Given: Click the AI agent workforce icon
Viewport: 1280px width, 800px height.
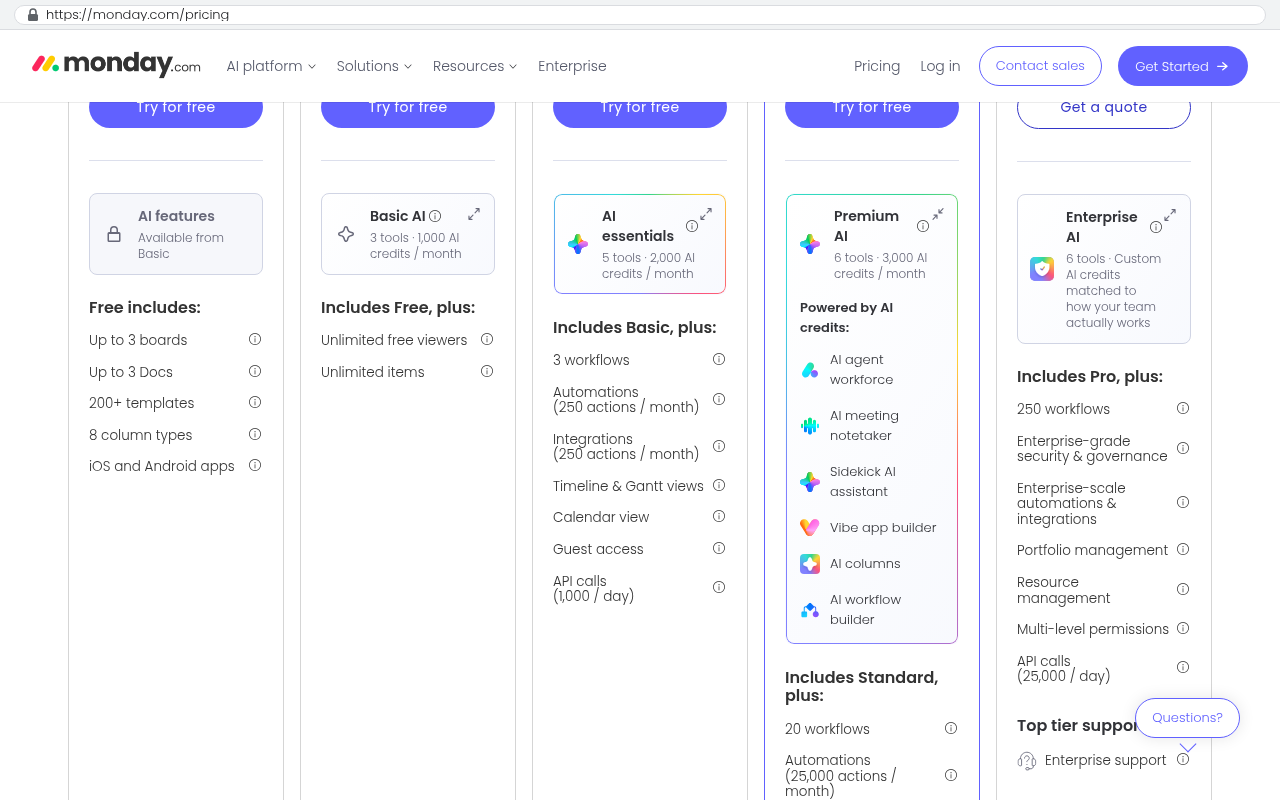Looking at the screenshot, I should [810, 370].
